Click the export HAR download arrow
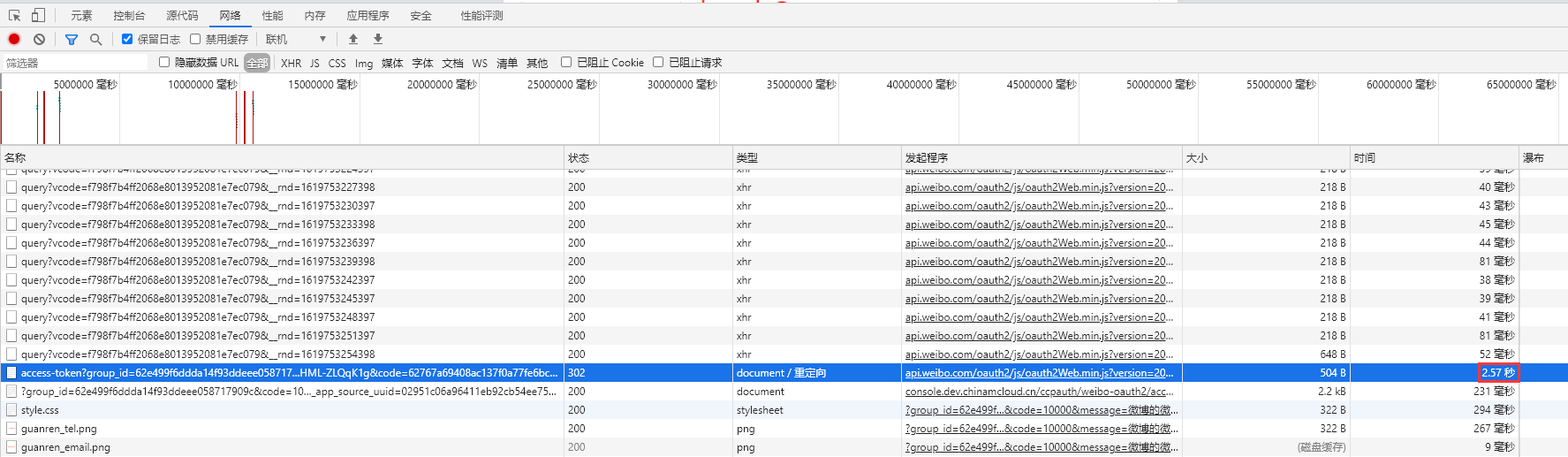 [x=378, y=39]
